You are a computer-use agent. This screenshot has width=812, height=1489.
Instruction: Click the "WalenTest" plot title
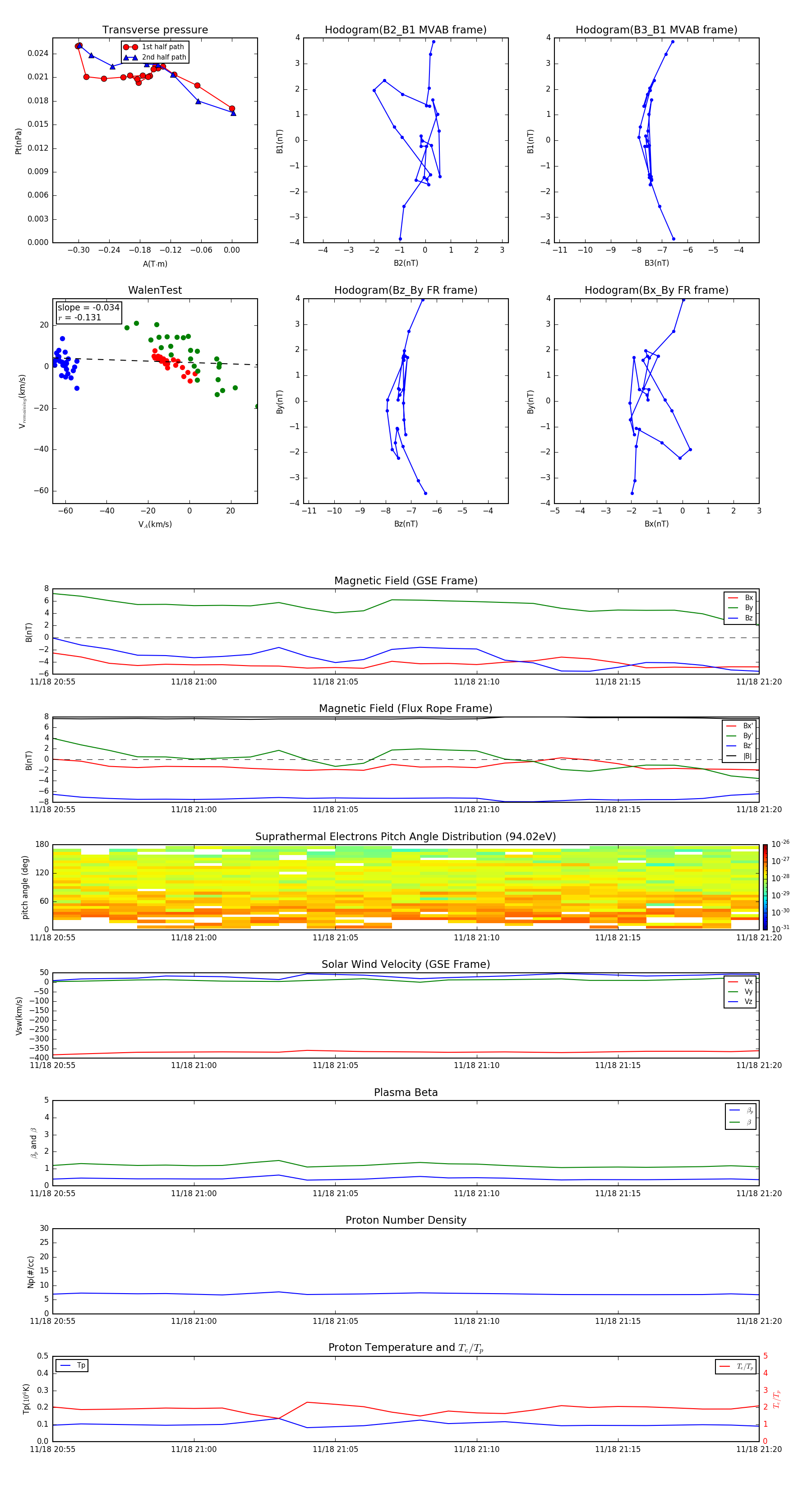[155, 290]
